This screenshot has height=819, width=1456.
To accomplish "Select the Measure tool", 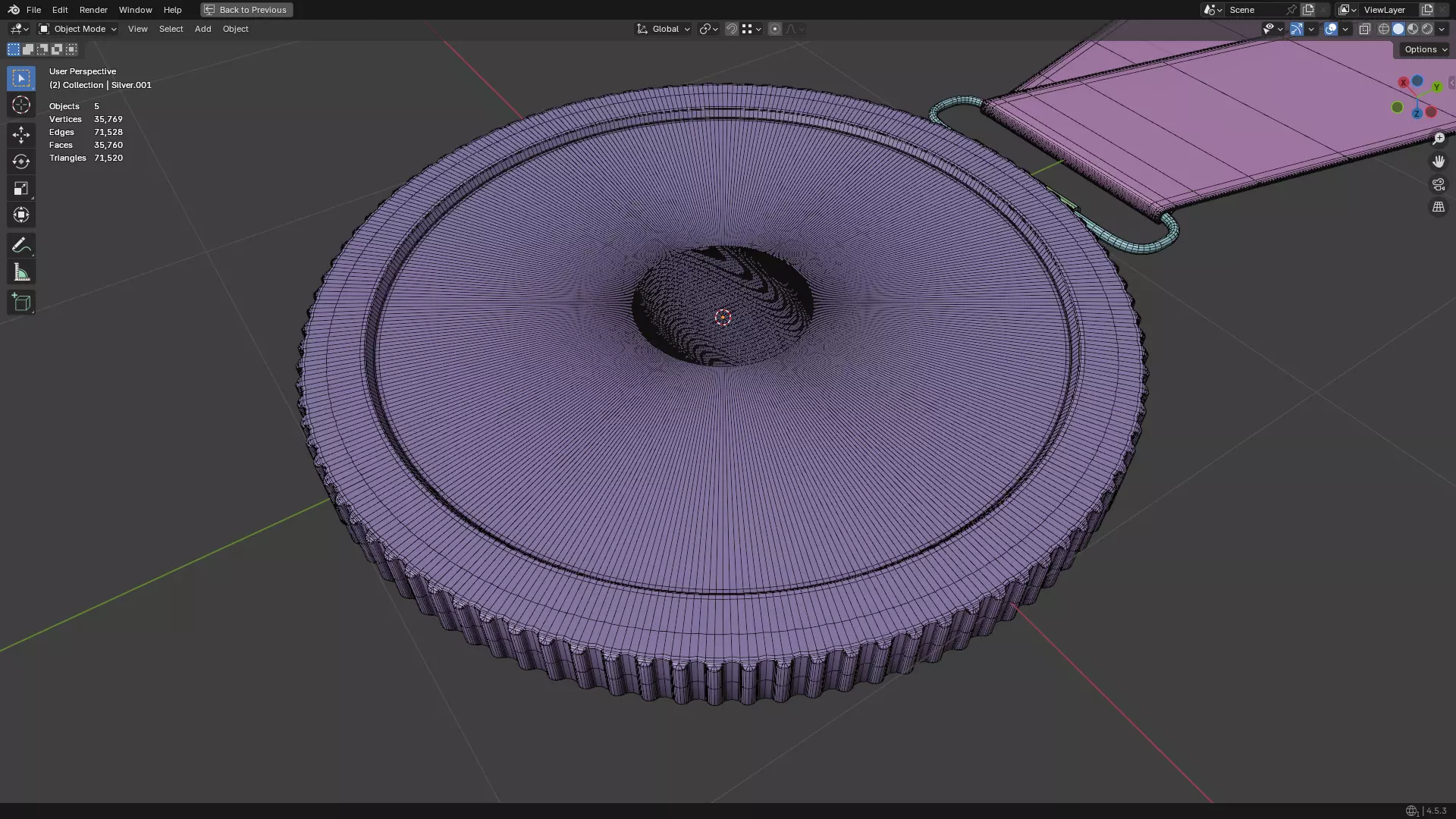I will 21,272.
